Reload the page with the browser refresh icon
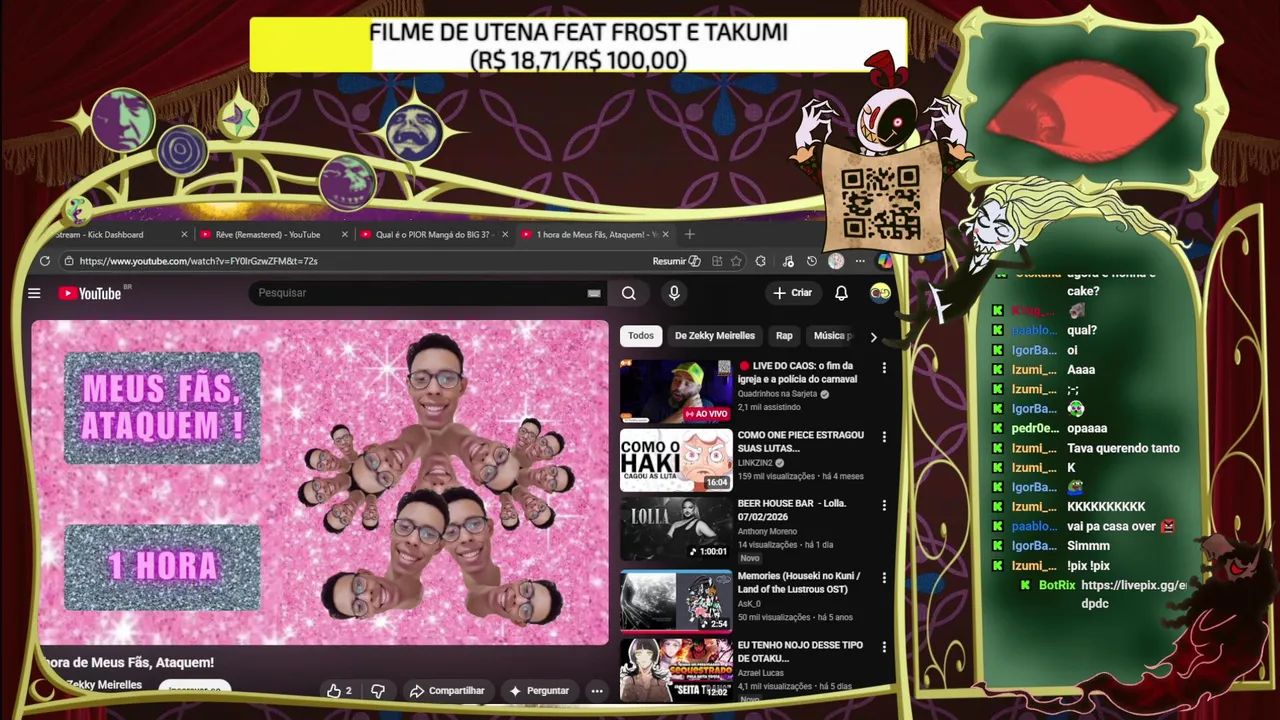This screenshot has height=720, width=1280. point(45,261)
